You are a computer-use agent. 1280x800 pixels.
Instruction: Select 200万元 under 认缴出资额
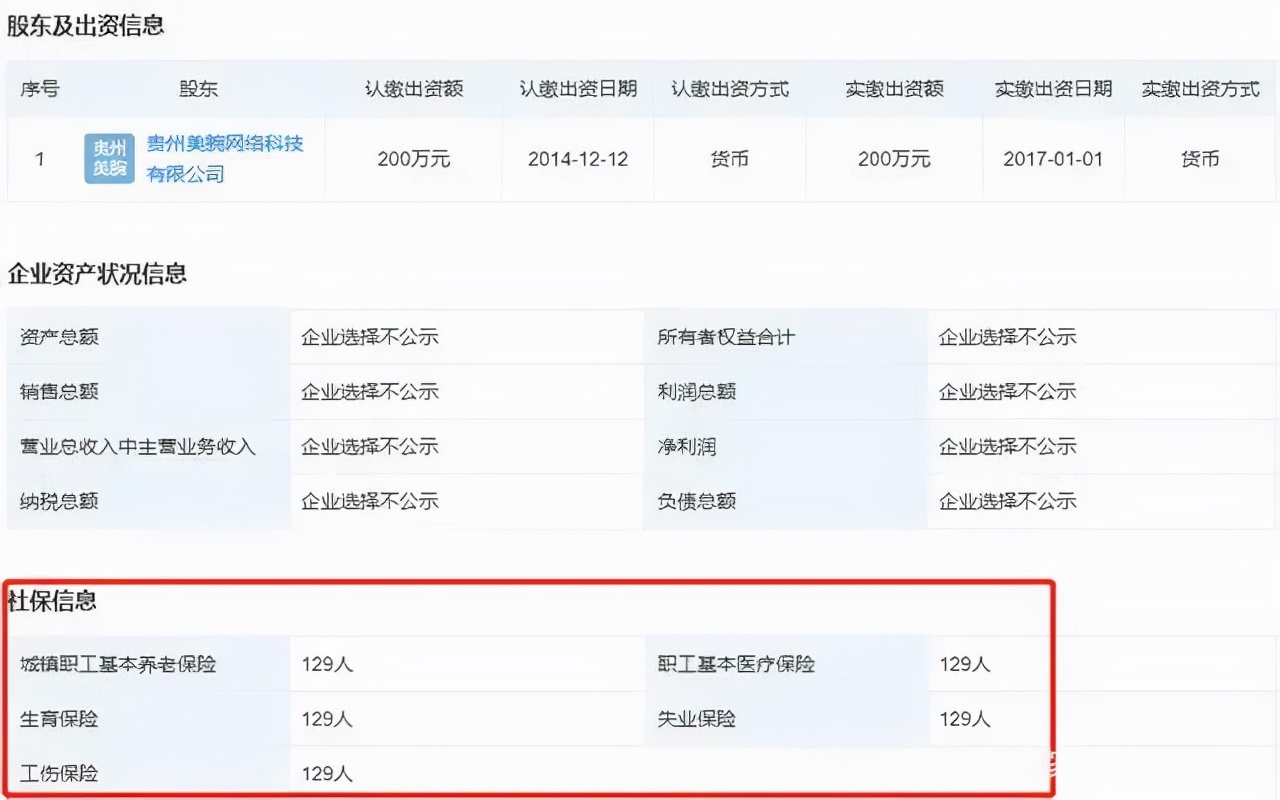(x=414, y=159)
